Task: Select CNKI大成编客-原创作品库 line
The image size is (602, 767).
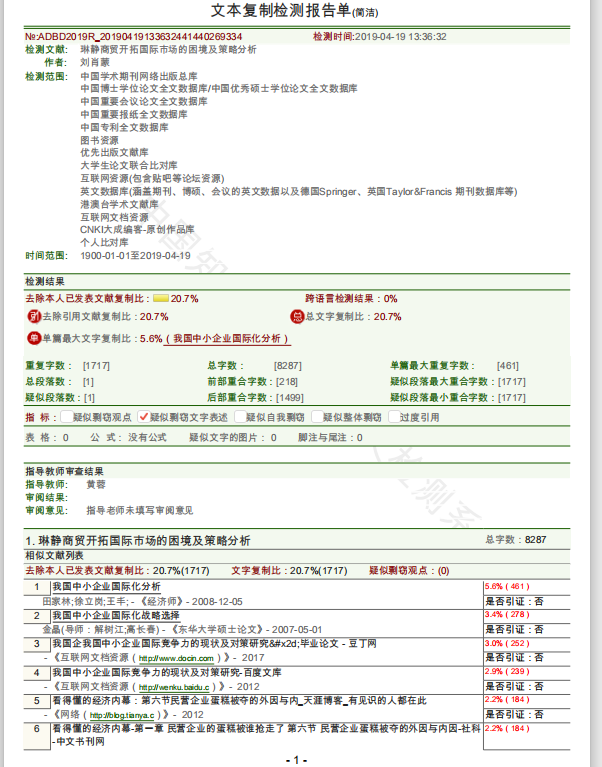Action: (137, 229)
